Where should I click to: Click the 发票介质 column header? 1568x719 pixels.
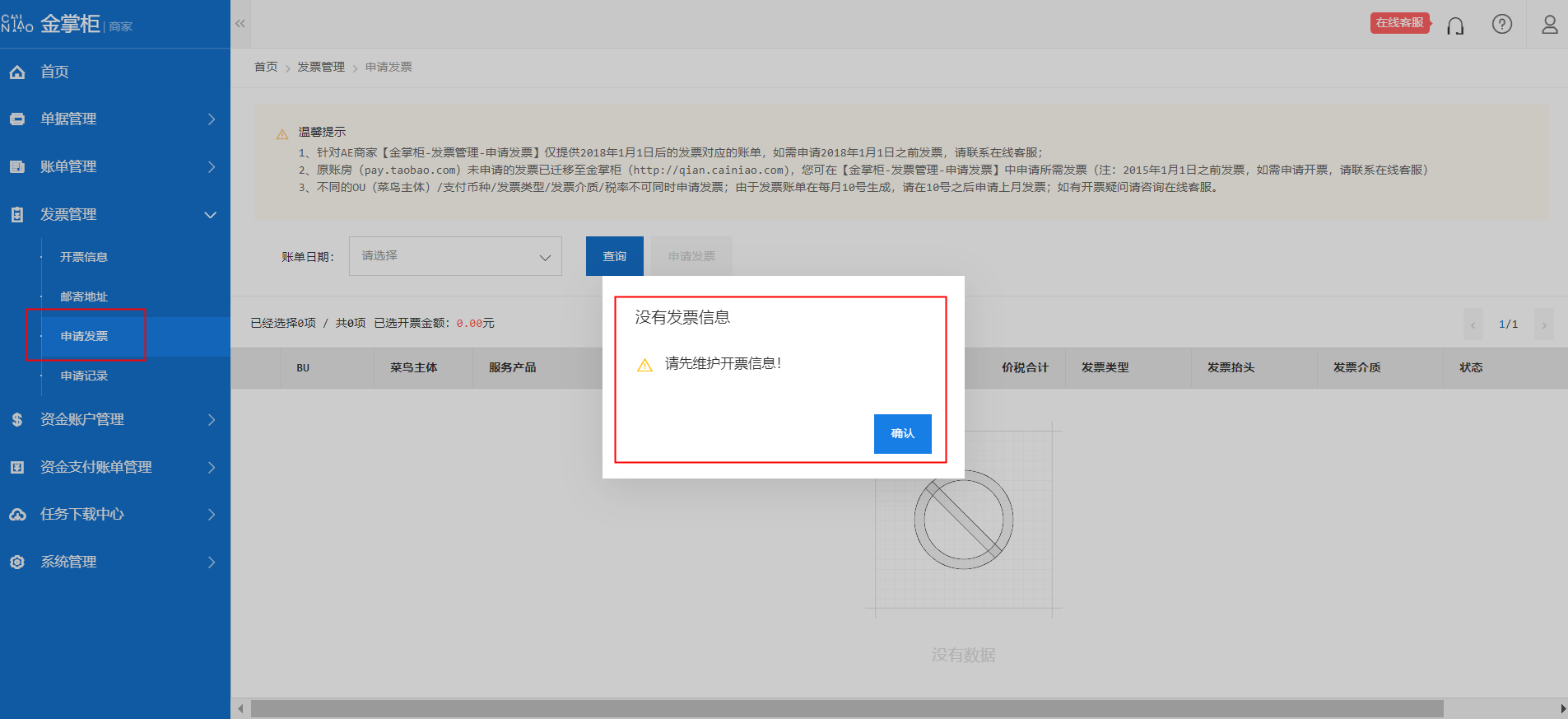[x=1357, y=367]
